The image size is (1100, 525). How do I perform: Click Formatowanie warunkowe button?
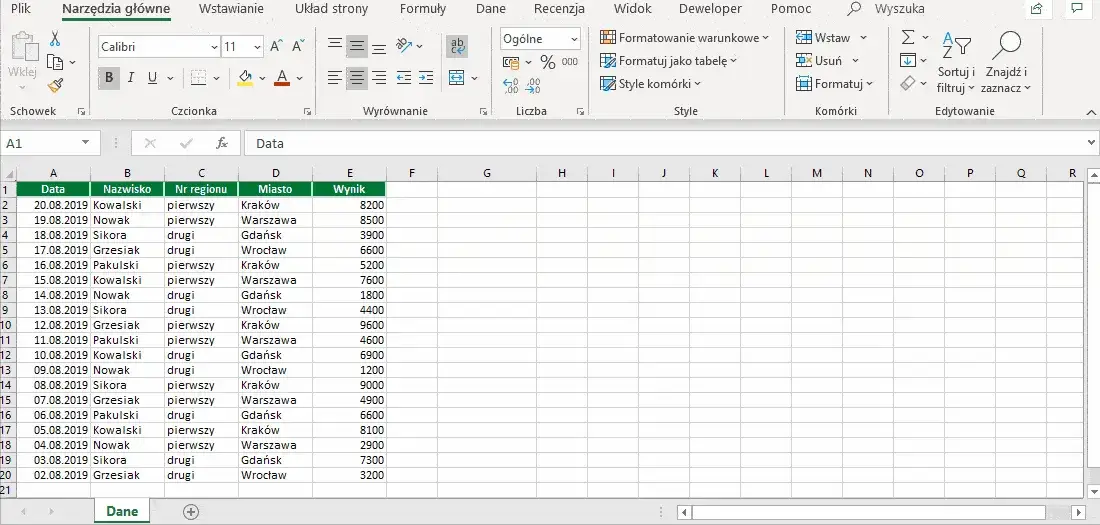[684, 38]
